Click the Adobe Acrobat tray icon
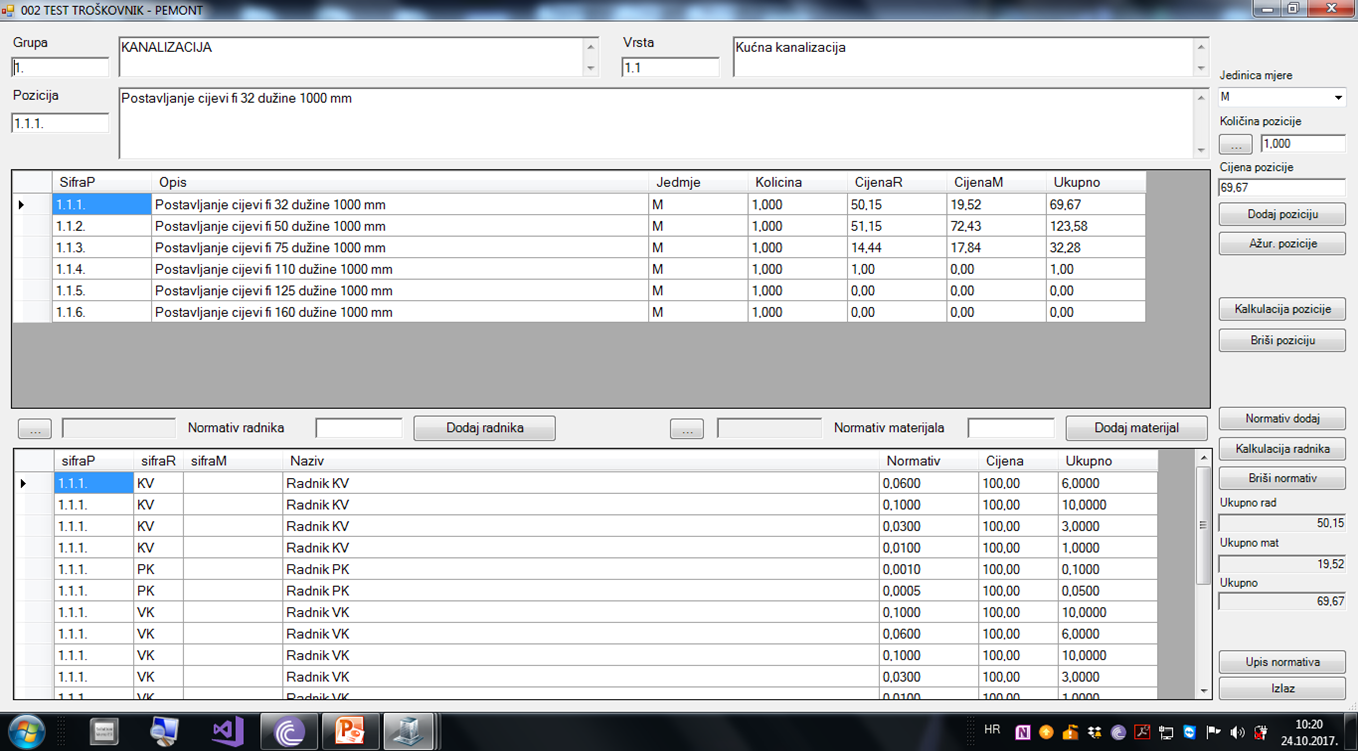The width and height of the screenshot is (1358, 751). (1142, 732)
